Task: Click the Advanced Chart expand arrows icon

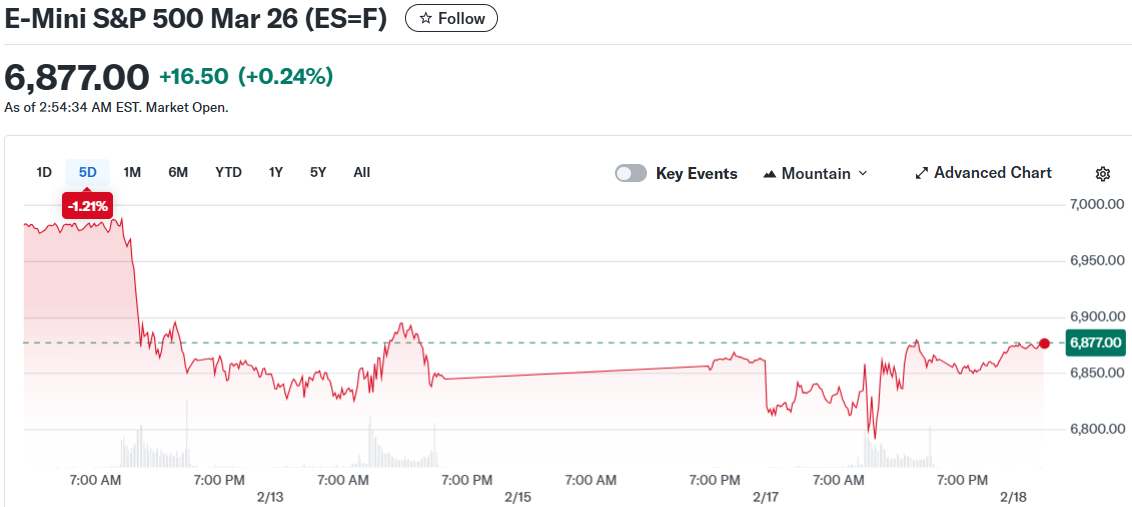Action: click(922, 174)
